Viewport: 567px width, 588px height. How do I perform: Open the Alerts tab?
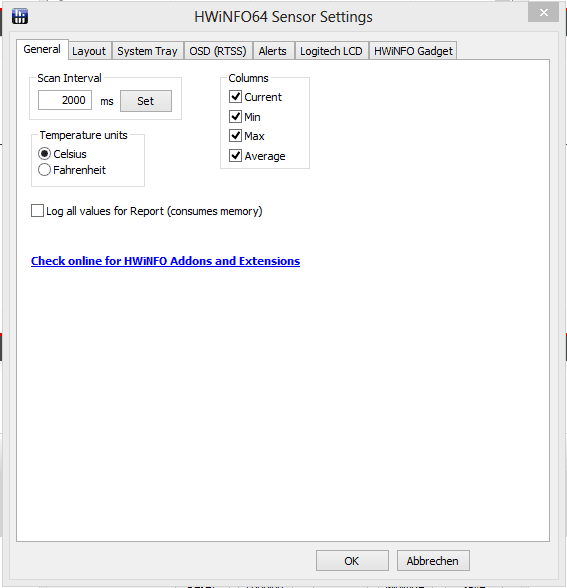[x=273, y=51]
